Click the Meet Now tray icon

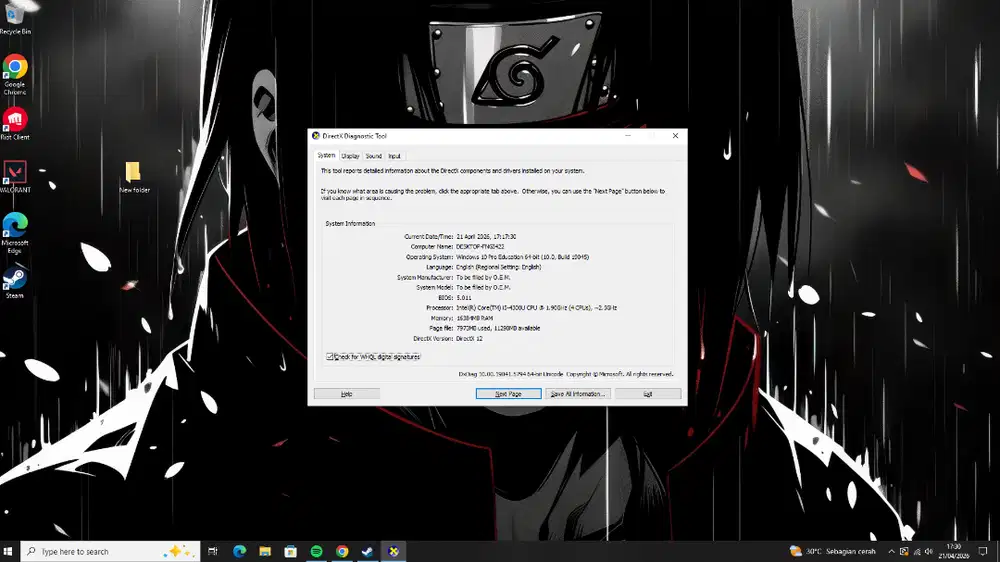click(904, 551)
